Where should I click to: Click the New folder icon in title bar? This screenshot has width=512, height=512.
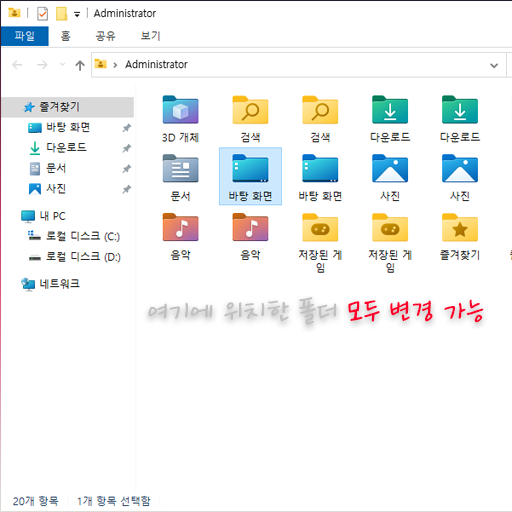(x=61, y=14)
